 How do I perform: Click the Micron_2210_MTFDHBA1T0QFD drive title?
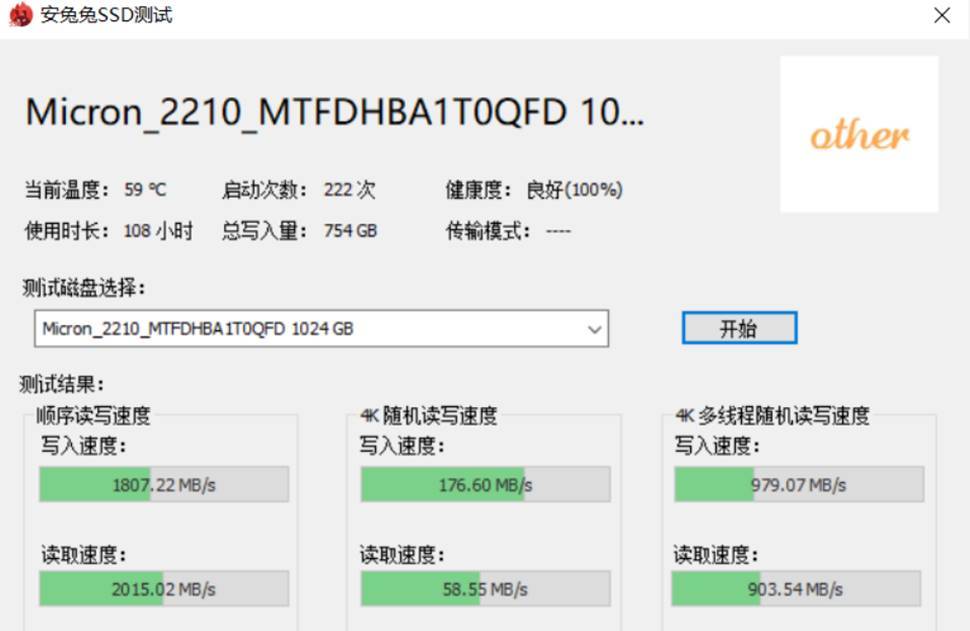[x=335, y=113]
